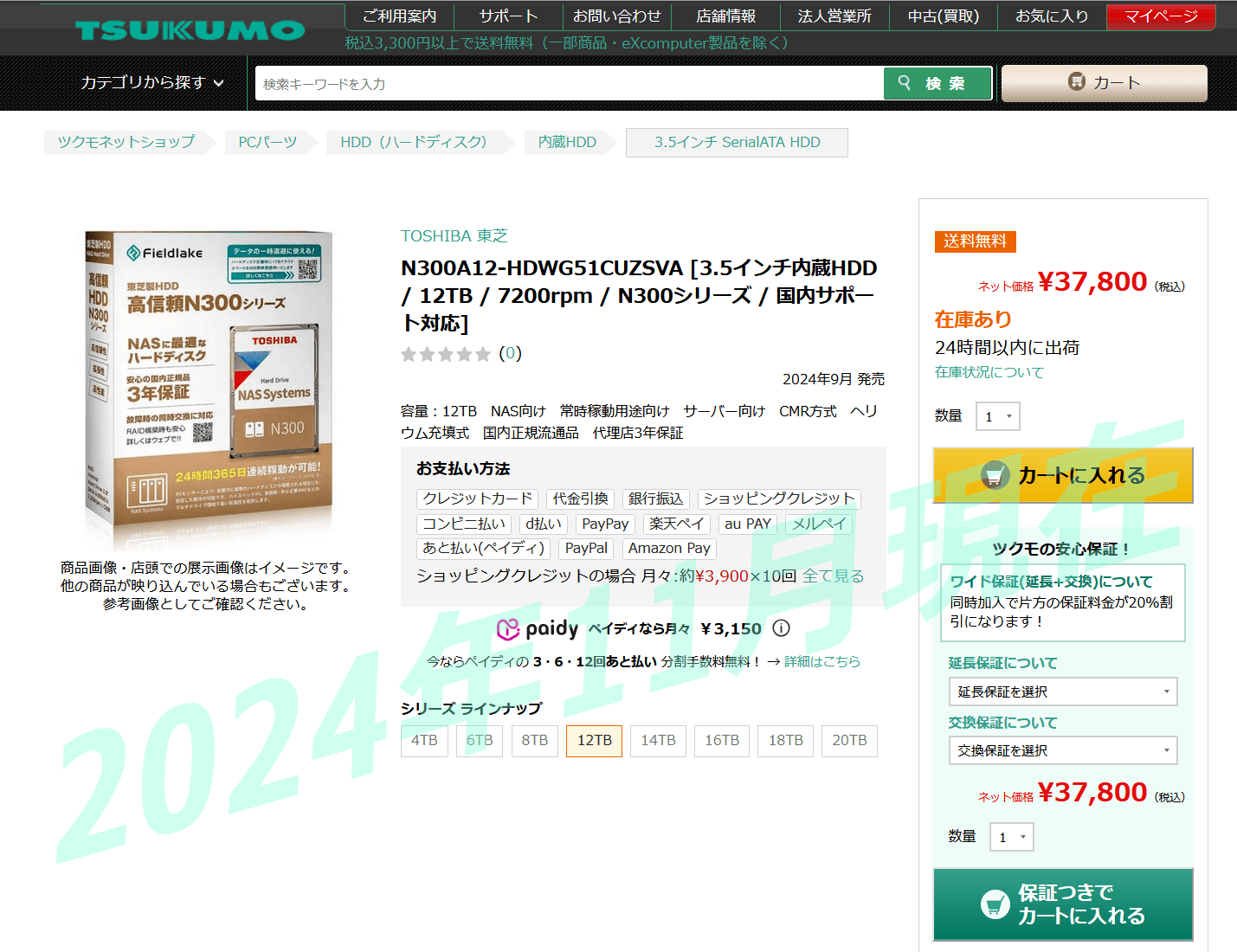
Task: Select 8TB lineup option
Action: [x=535, y=741]
